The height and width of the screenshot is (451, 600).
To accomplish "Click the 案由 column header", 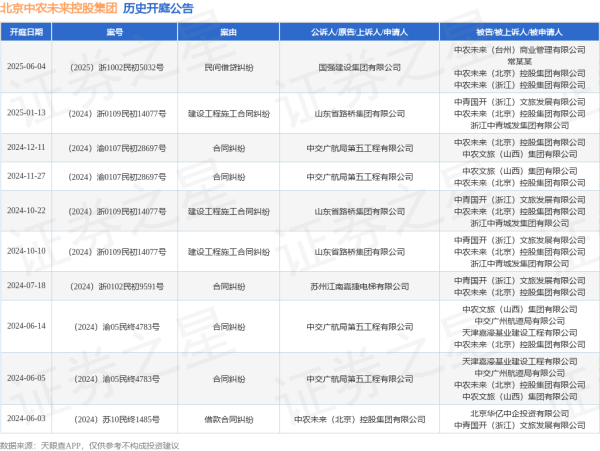I will (x=228, y=32).
